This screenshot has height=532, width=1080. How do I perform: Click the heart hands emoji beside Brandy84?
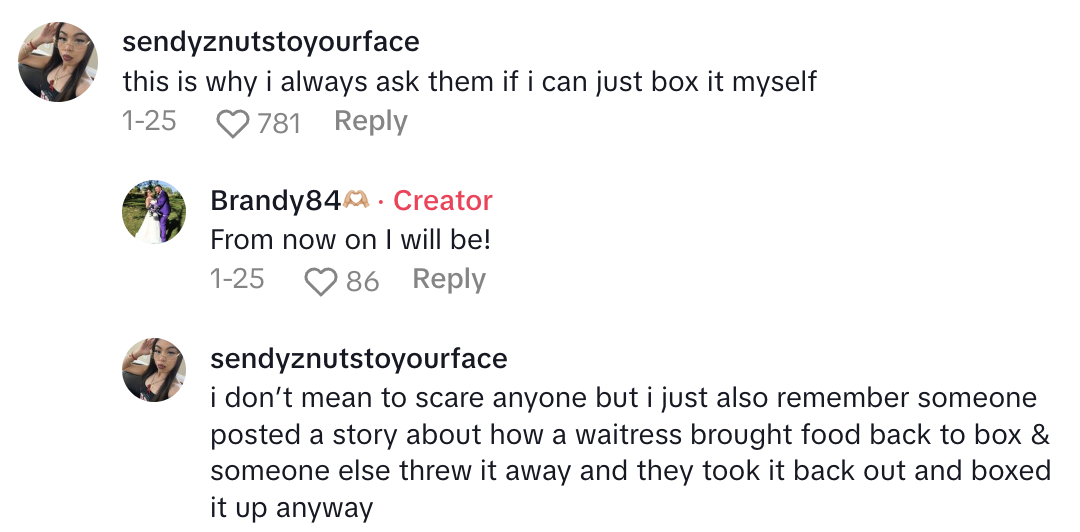point(357,201)
